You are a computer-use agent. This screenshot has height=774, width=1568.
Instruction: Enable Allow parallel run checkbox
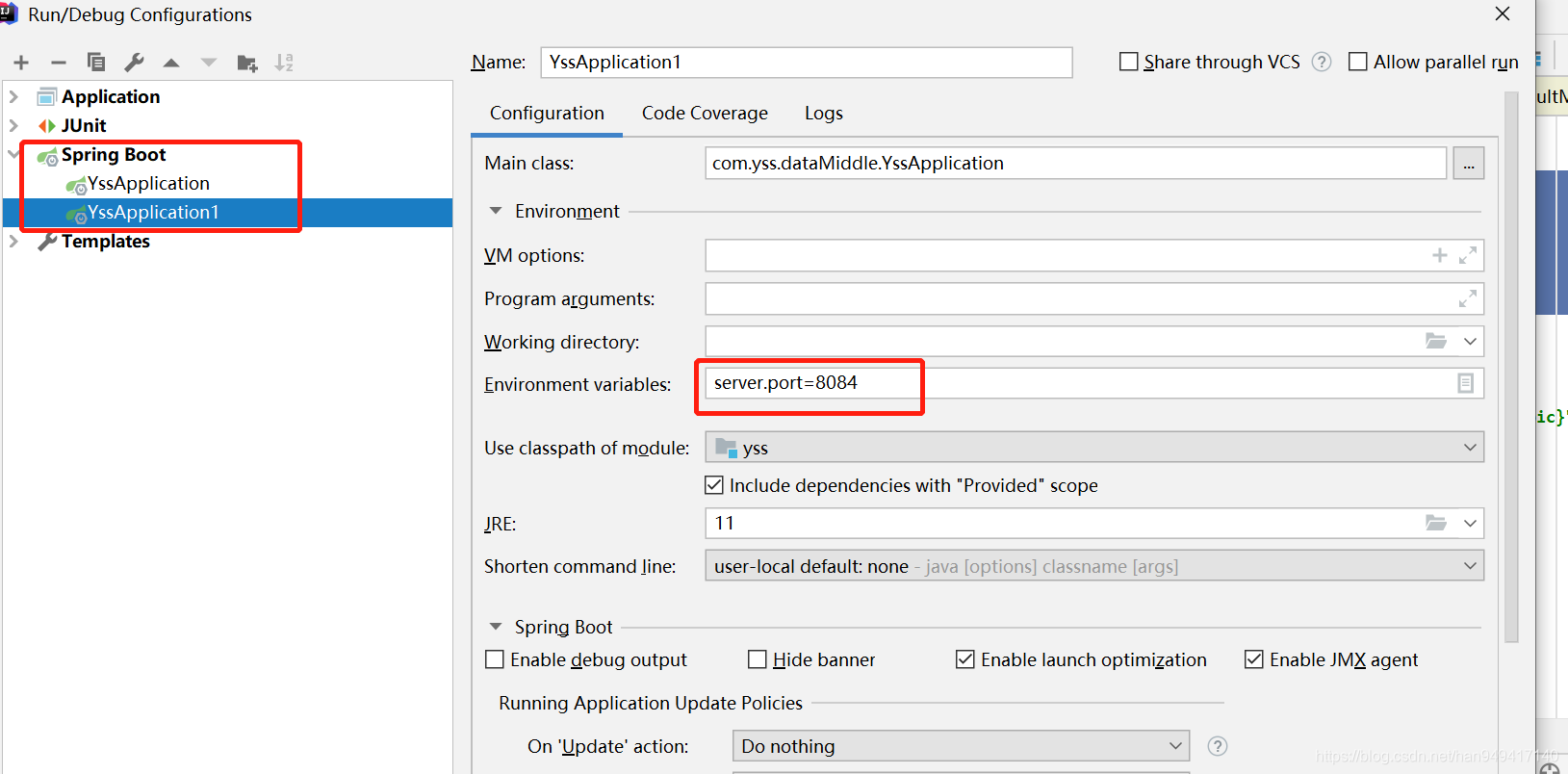tap(1358, 62)
